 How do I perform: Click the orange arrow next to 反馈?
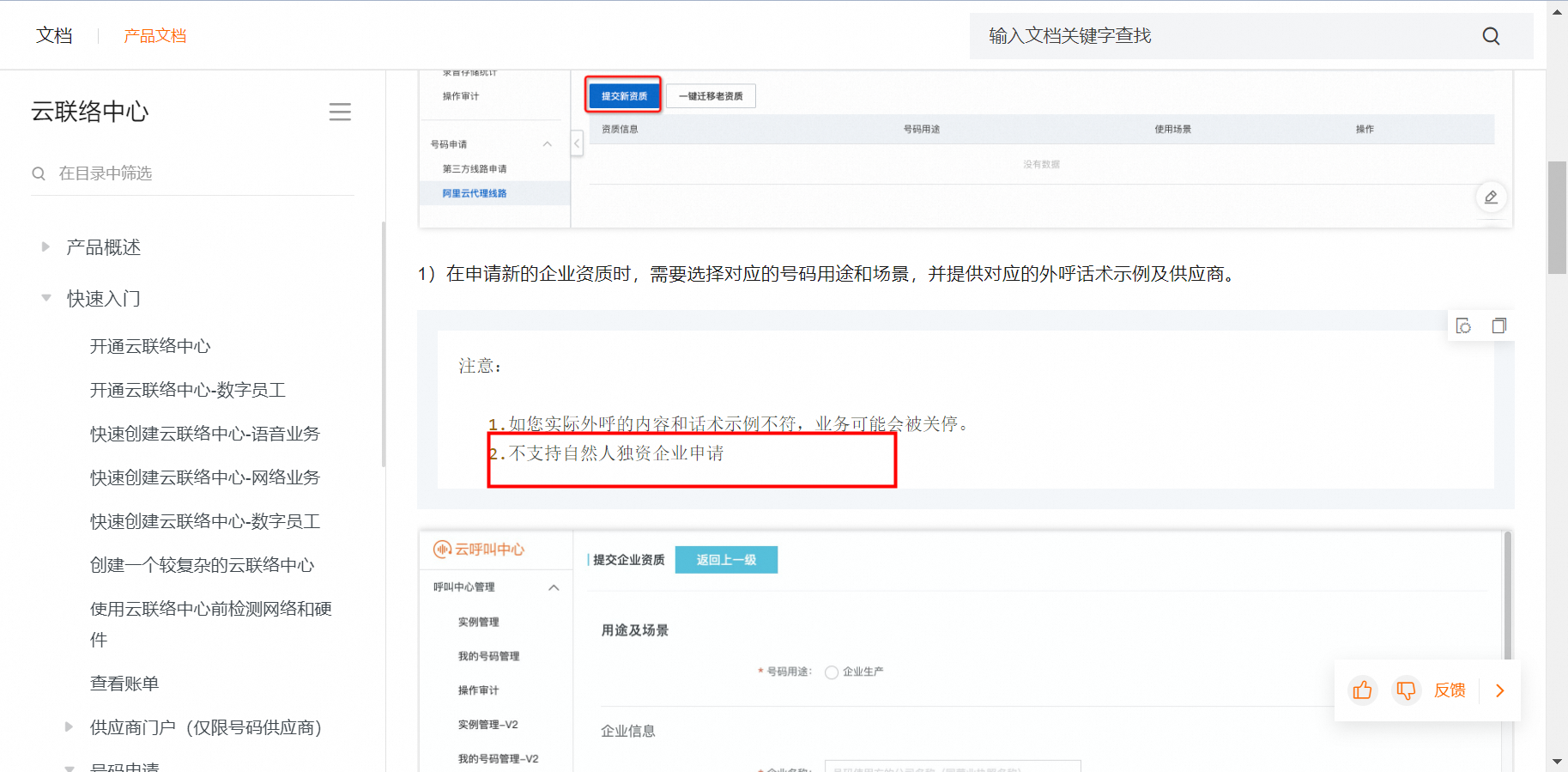[x=1500, y=690]
